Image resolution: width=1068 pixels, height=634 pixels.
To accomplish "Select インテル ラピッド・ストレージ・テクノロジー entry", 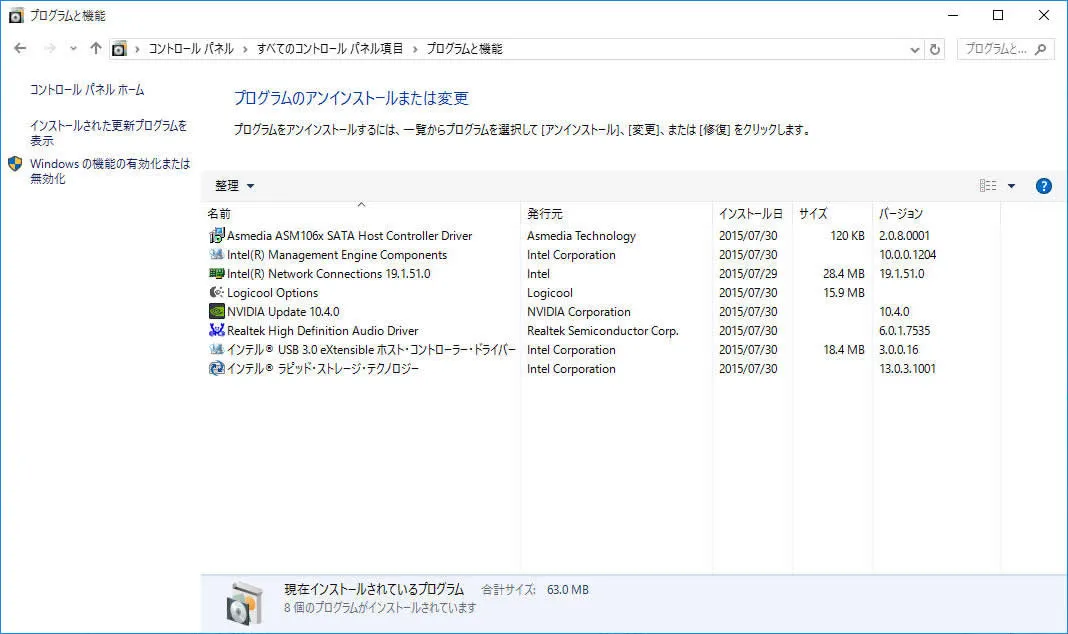I will 323,368.
